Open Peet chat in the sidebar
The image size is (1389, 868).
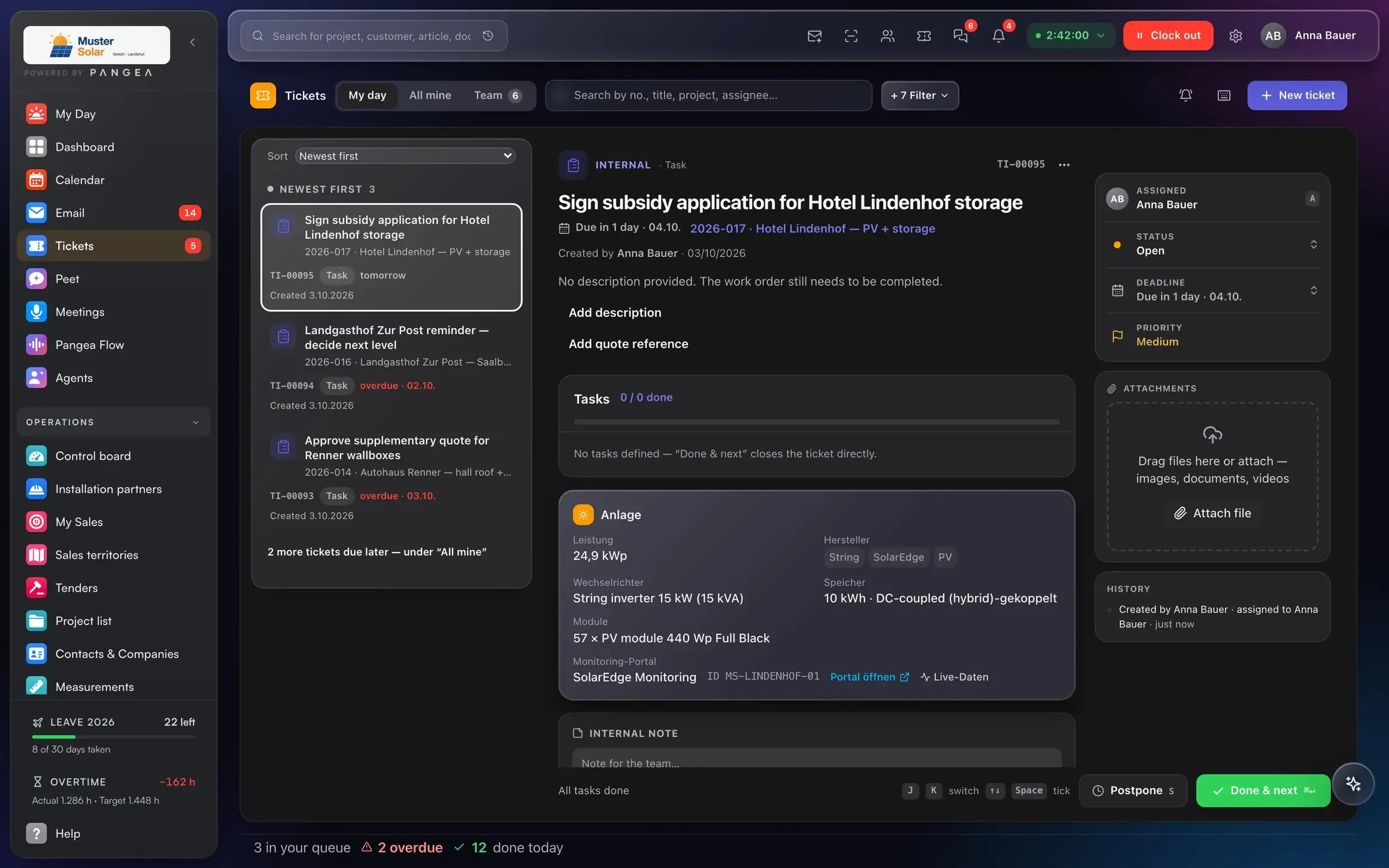pyautogui.click(x=114, y=279)
